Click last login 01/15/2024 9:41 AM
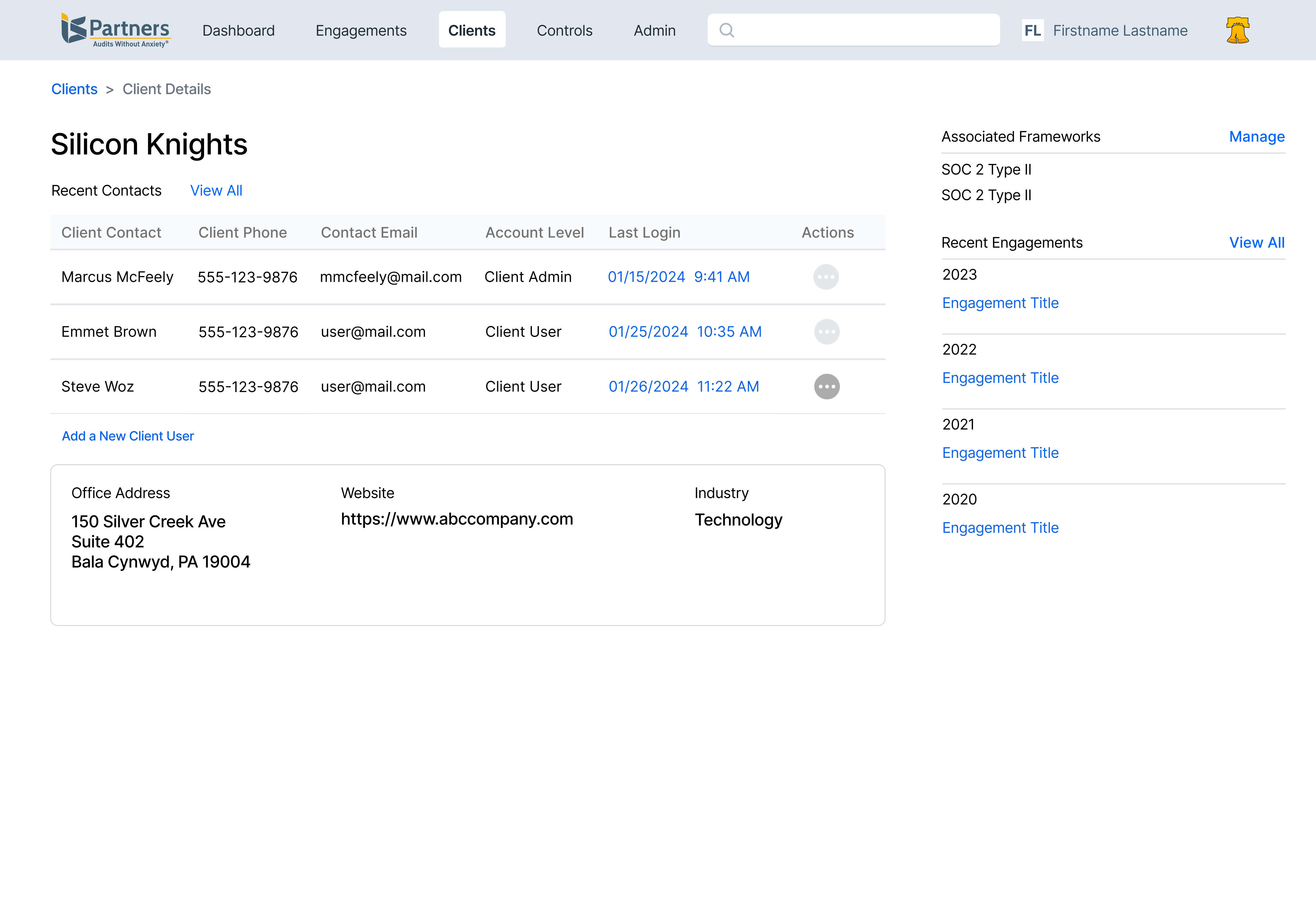Viewport: 1316px width, 902px height. (678, 277)
